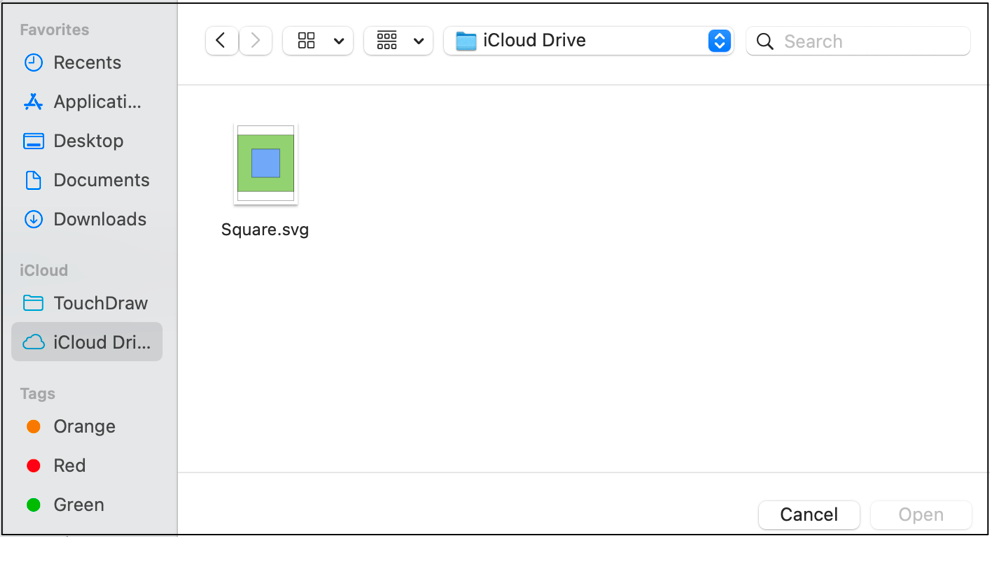Viewport: 990px width, 578px height.
Task: Click the iCloud section header
Action: coord(44,270)
